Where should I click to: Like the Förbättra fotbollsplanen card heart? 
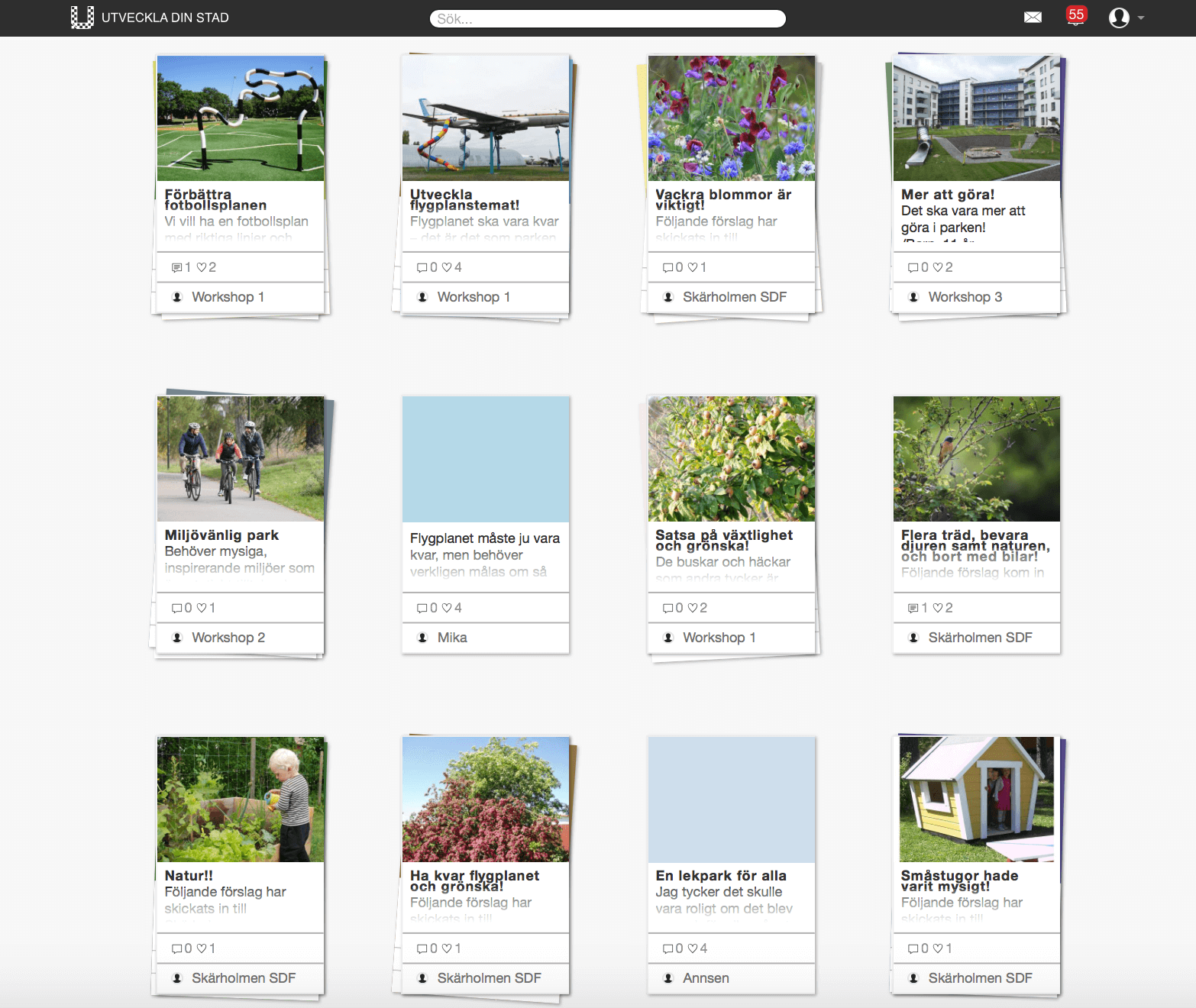[202, 267]
